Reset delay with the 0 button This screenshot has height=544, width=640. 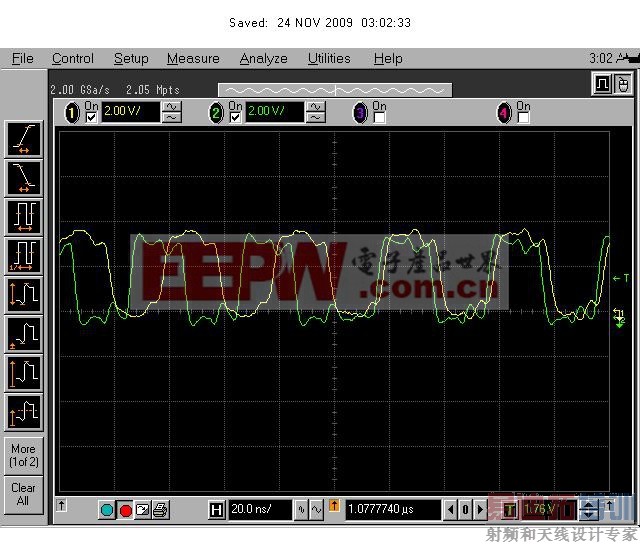click(x=465, y=510)
